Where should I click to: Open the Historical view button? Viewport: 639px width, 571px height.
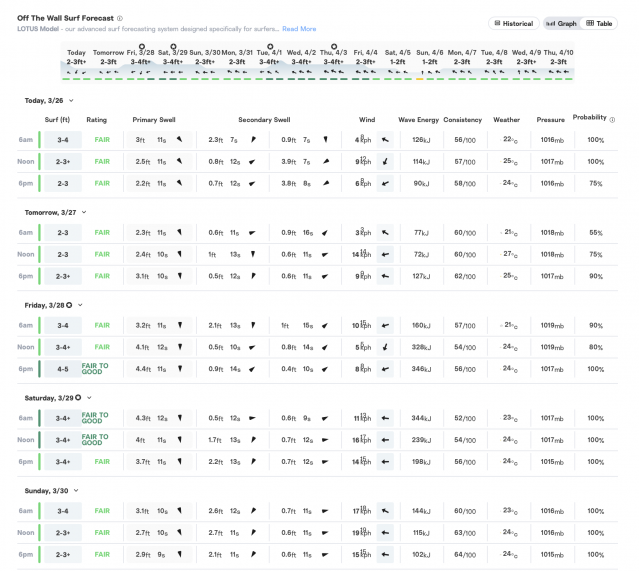513,23
